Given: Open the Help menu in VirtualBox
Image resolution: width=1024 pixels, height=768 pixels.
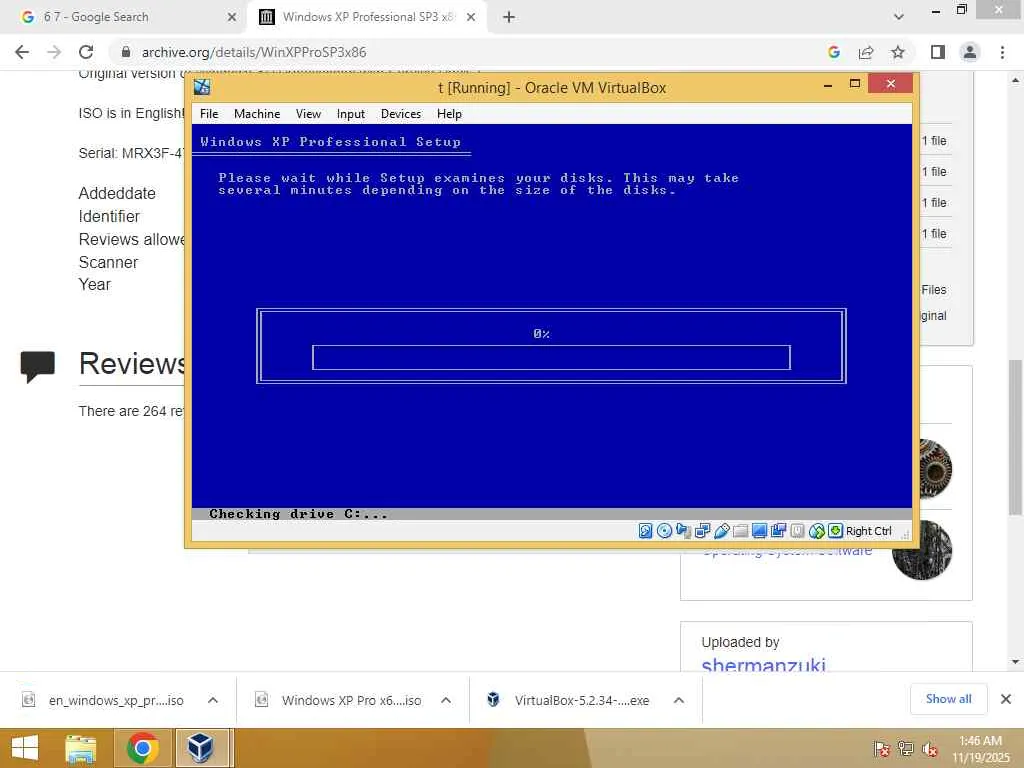Looking at the screenshot, I should pyautogui.click(x=449, y=114).
